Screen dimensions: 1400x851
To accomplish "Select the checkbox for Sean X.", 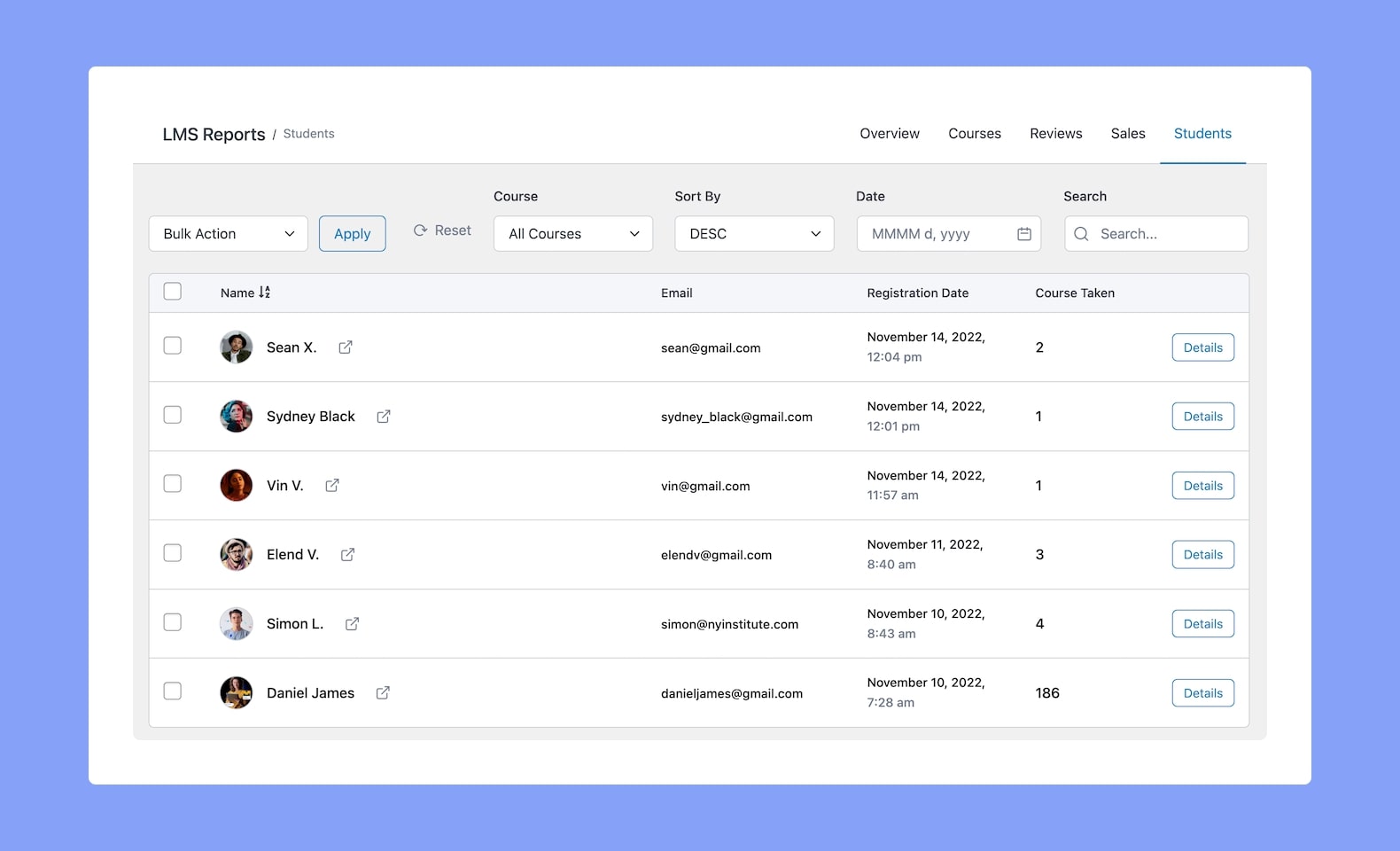I will tap(173, 346).
